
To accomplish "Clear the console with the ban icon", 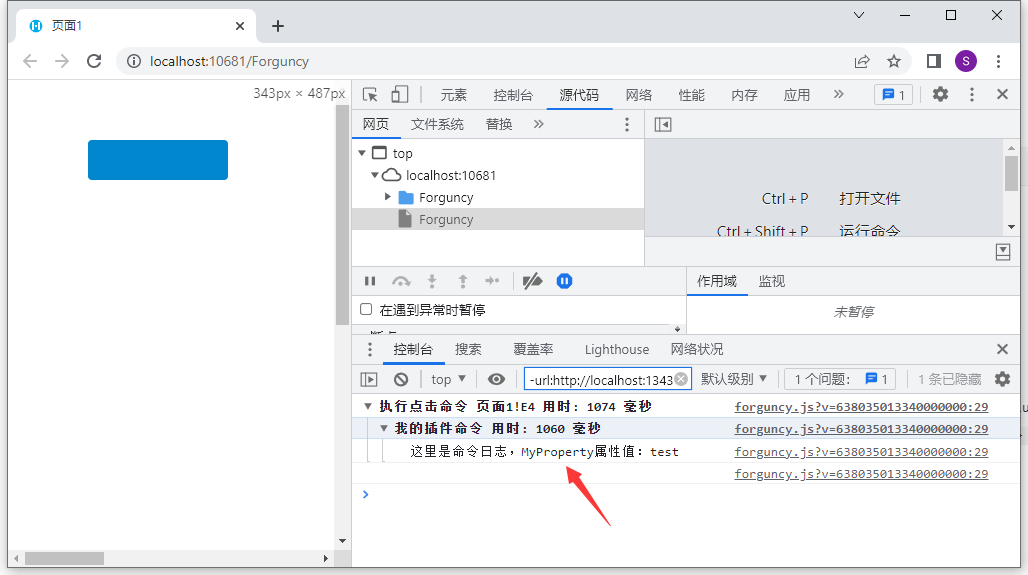I will (401, 379).
